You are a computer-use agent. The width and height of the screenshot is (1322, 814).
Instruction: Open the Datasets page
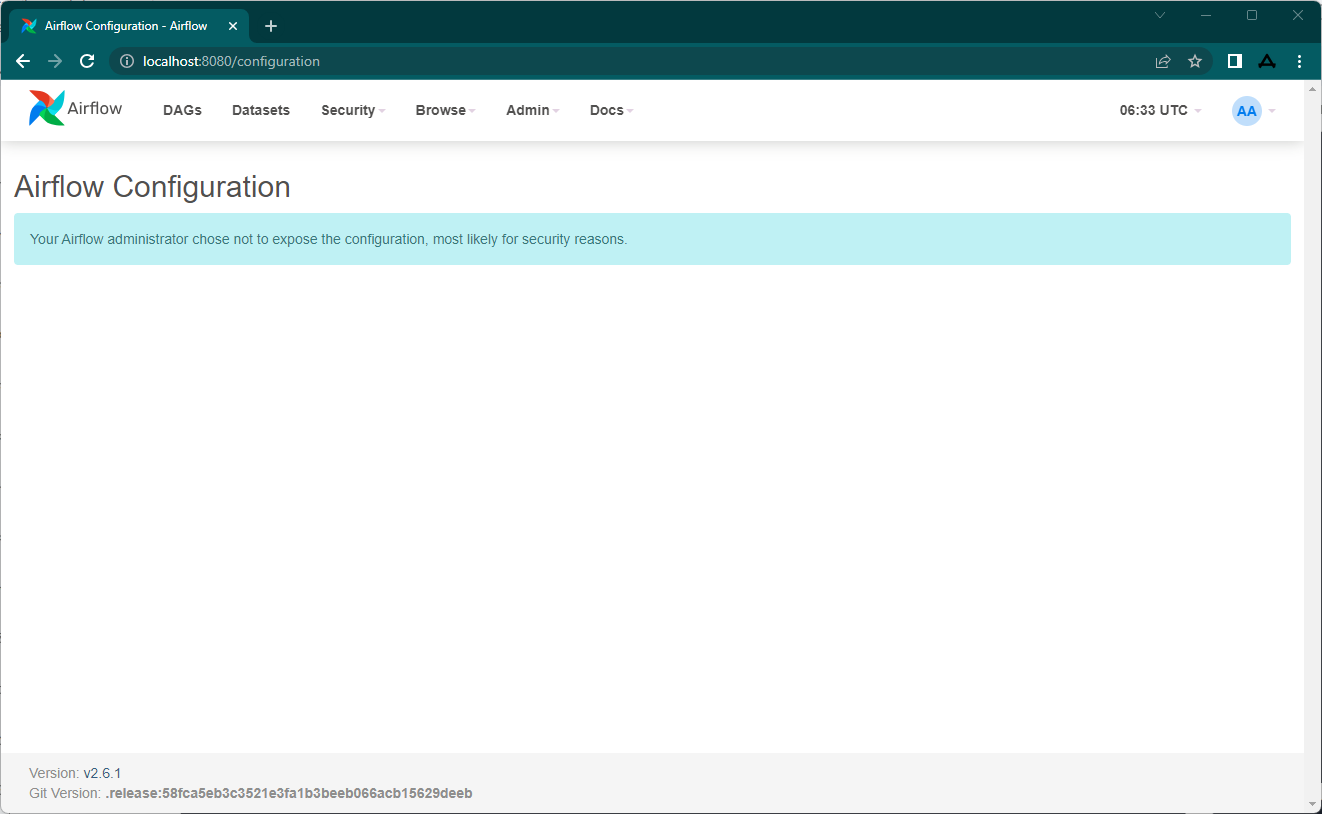[261, 110]
